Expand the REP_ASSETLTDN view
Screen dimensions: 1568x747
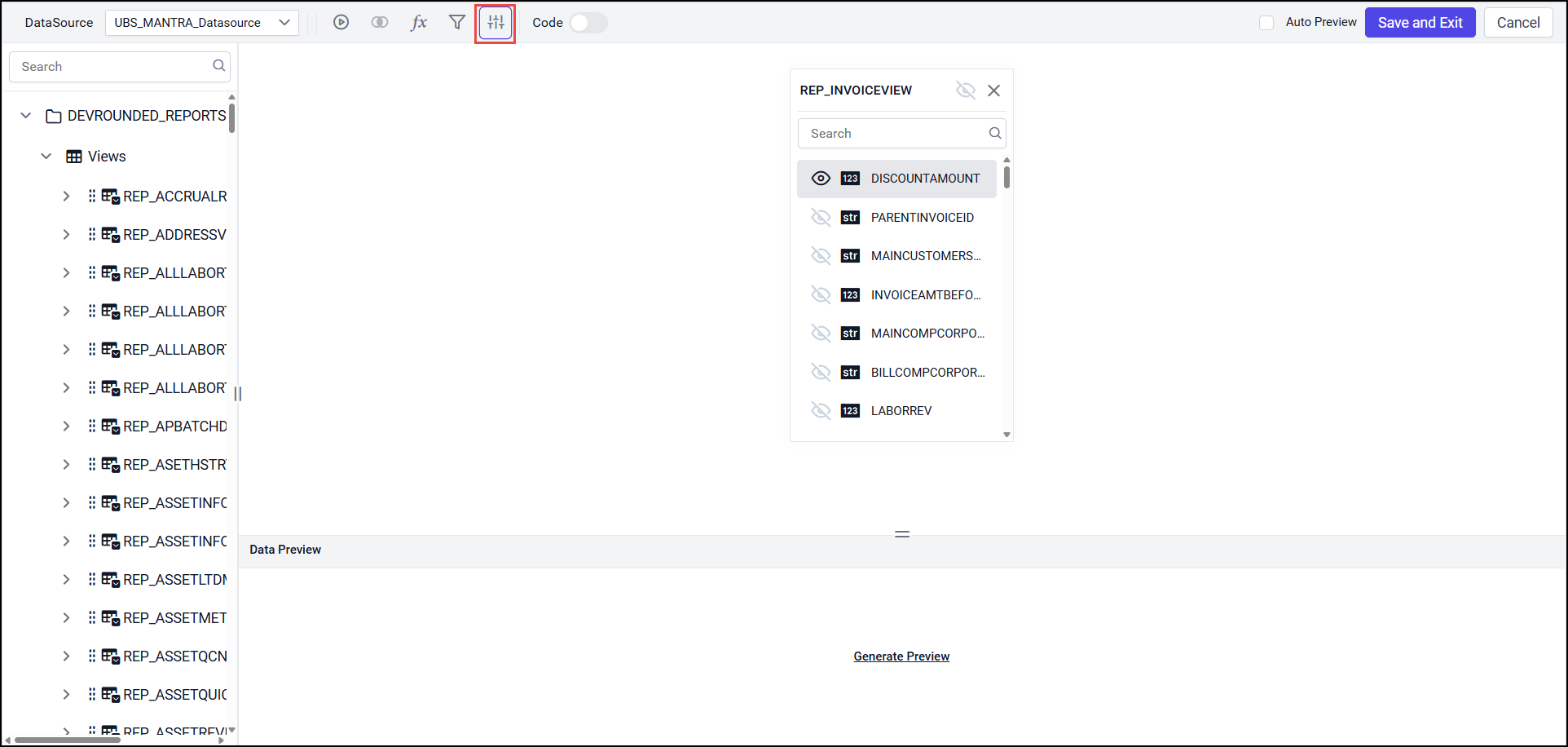coord(66,579)
